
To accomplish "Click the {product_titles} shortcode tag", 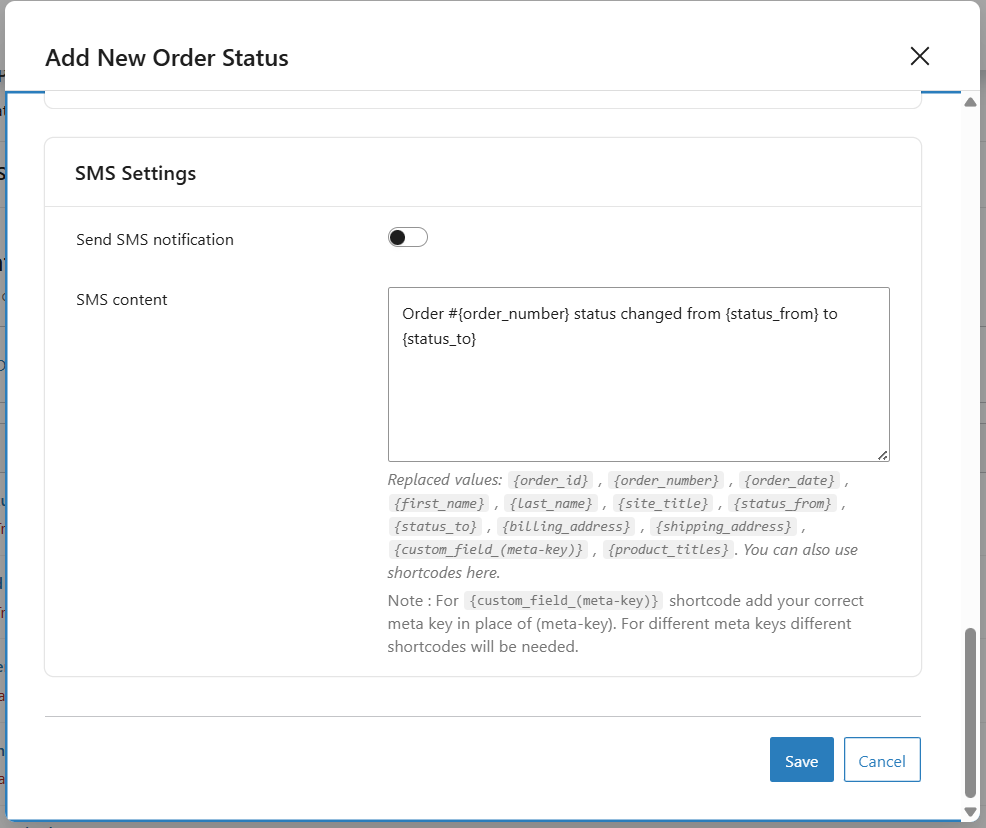I will pyautogui.click(x=668, y=549).
